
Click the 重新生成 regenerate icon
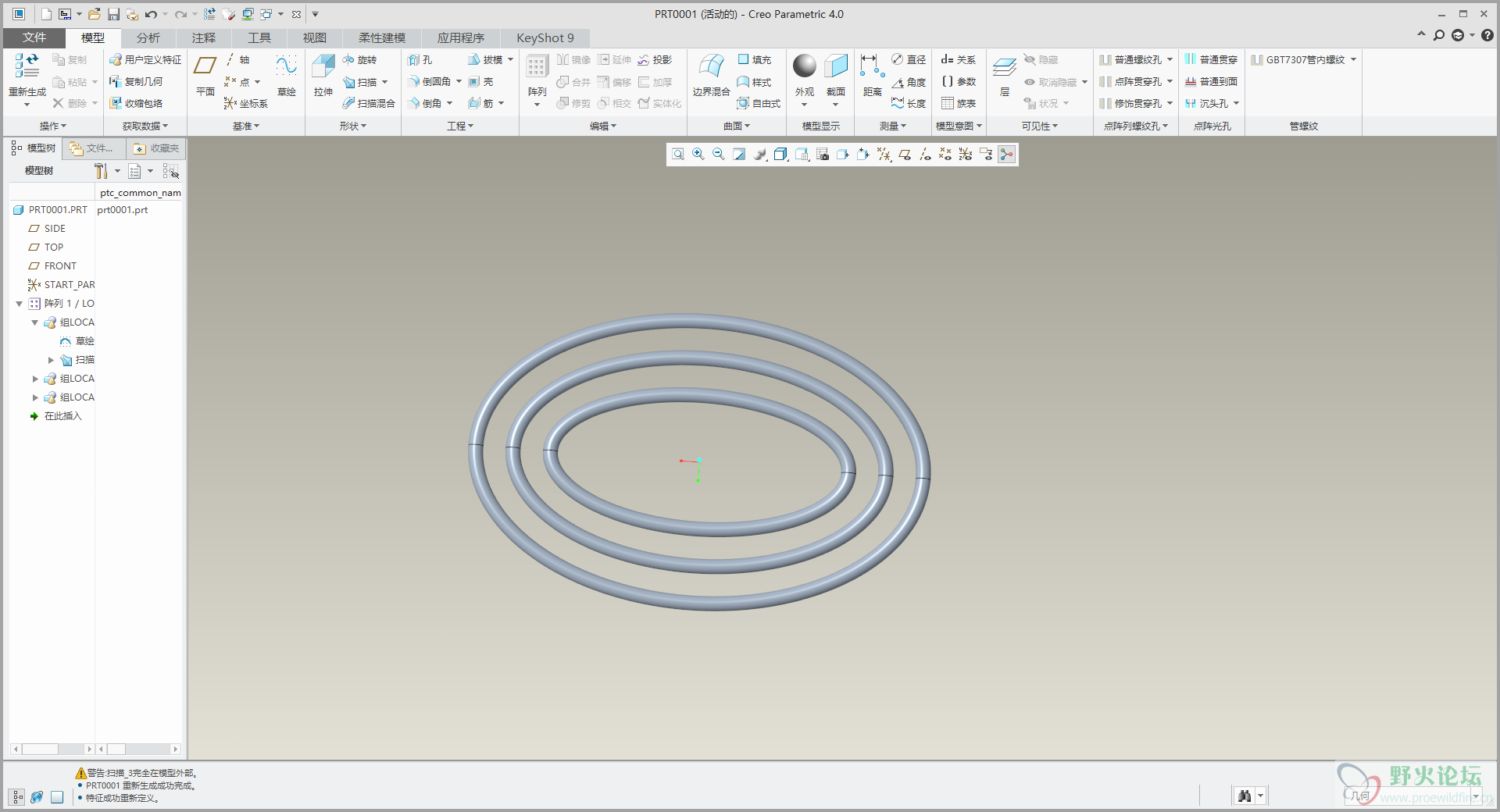click(x=27, y=66)
